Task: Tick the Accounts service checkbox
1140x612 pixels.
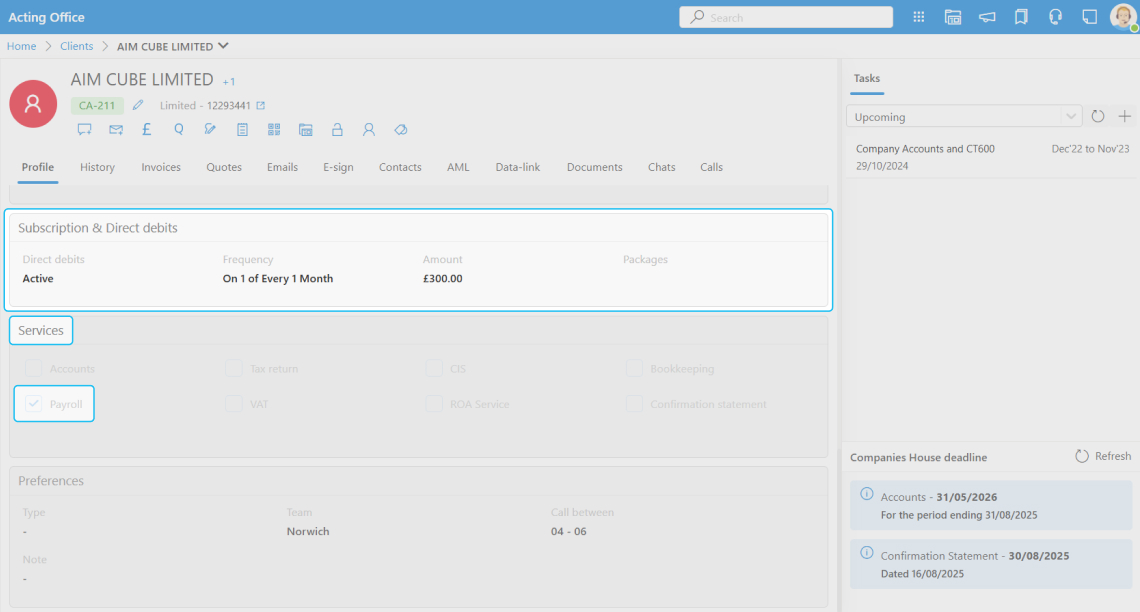Action: pos(34,368)
